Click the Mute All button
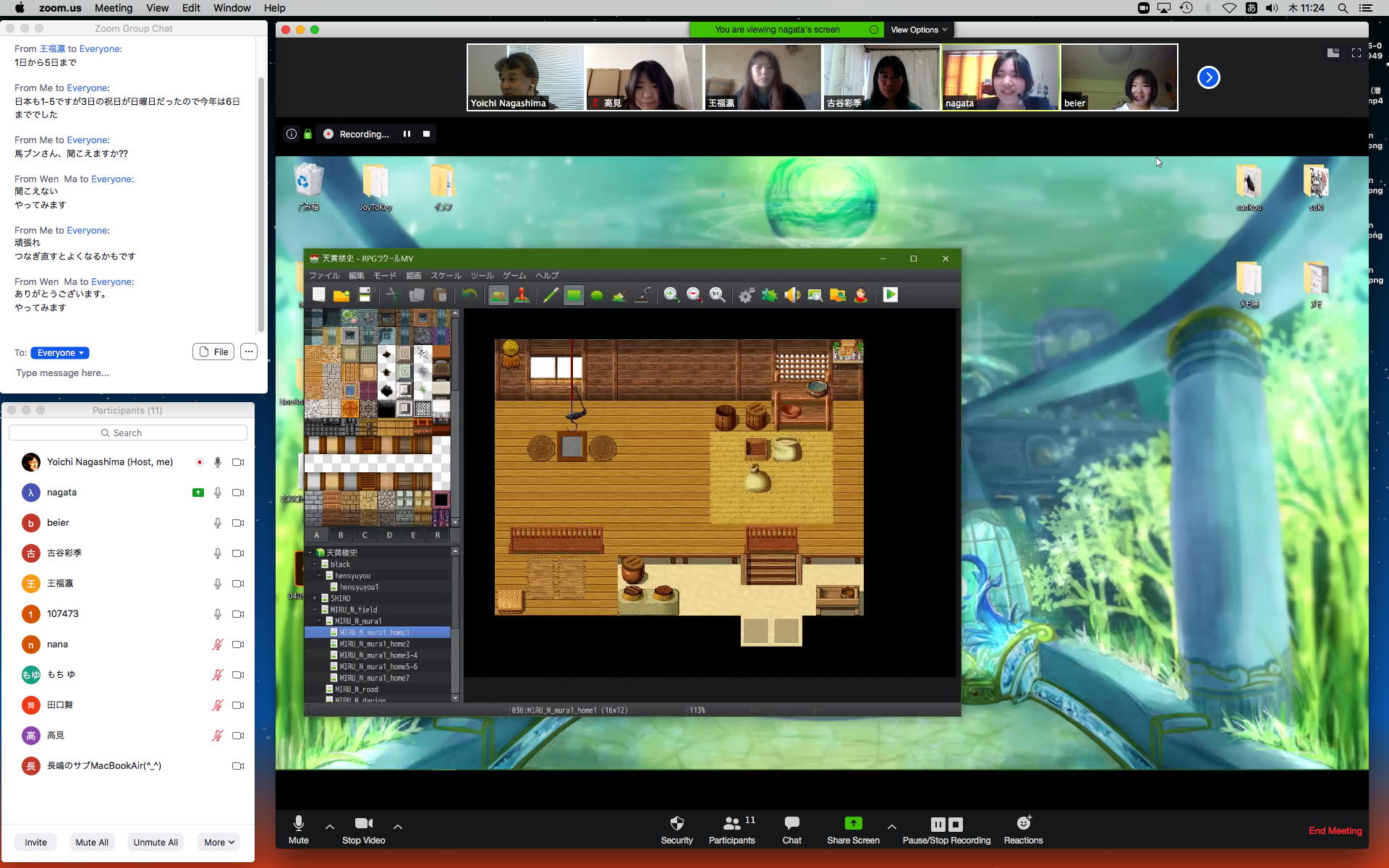1389x868 pixels. tap(92, 842)
